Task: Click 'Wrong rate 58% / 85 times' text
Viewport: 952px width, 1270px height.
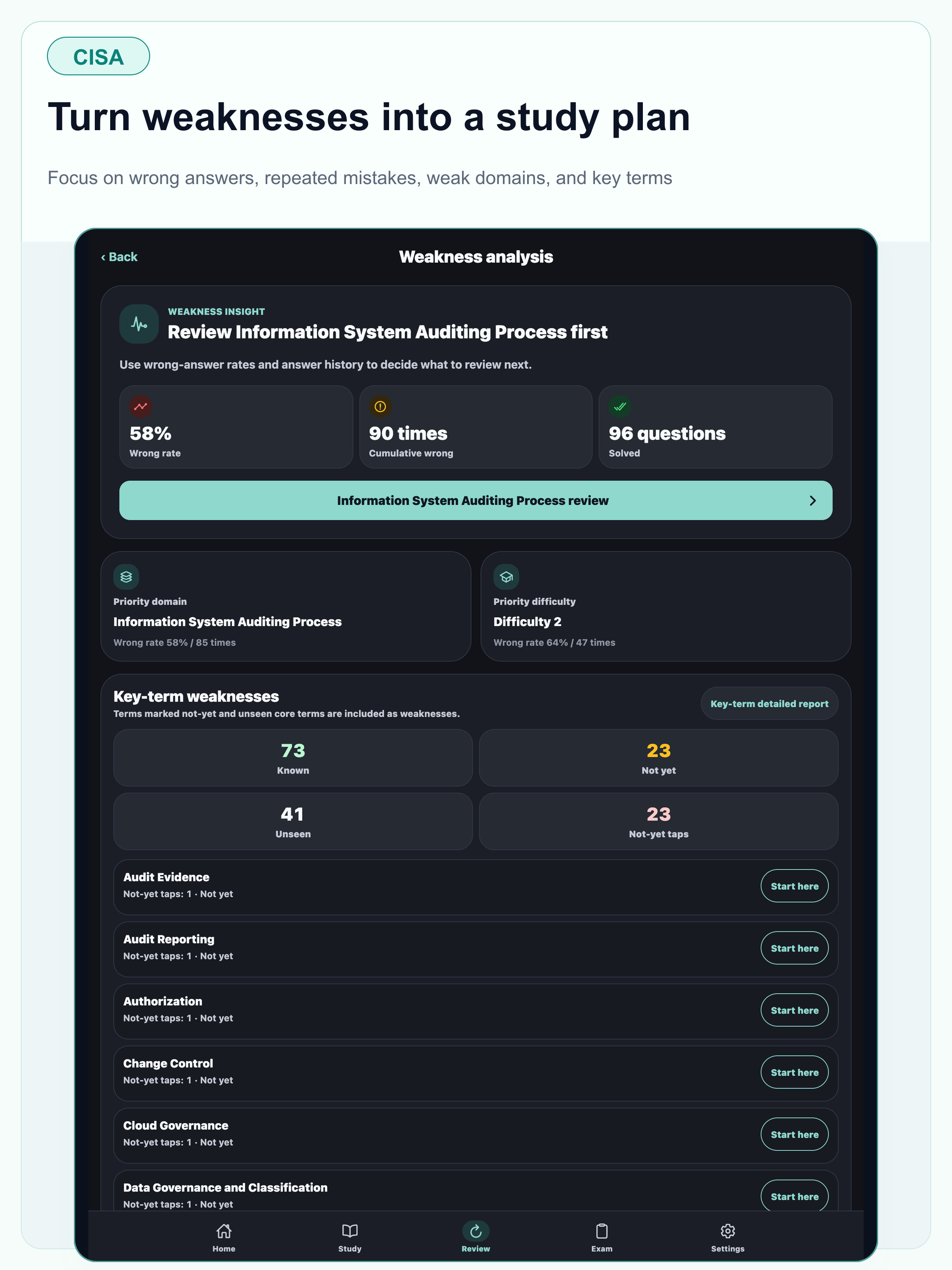Action: [x=175, y=642]
